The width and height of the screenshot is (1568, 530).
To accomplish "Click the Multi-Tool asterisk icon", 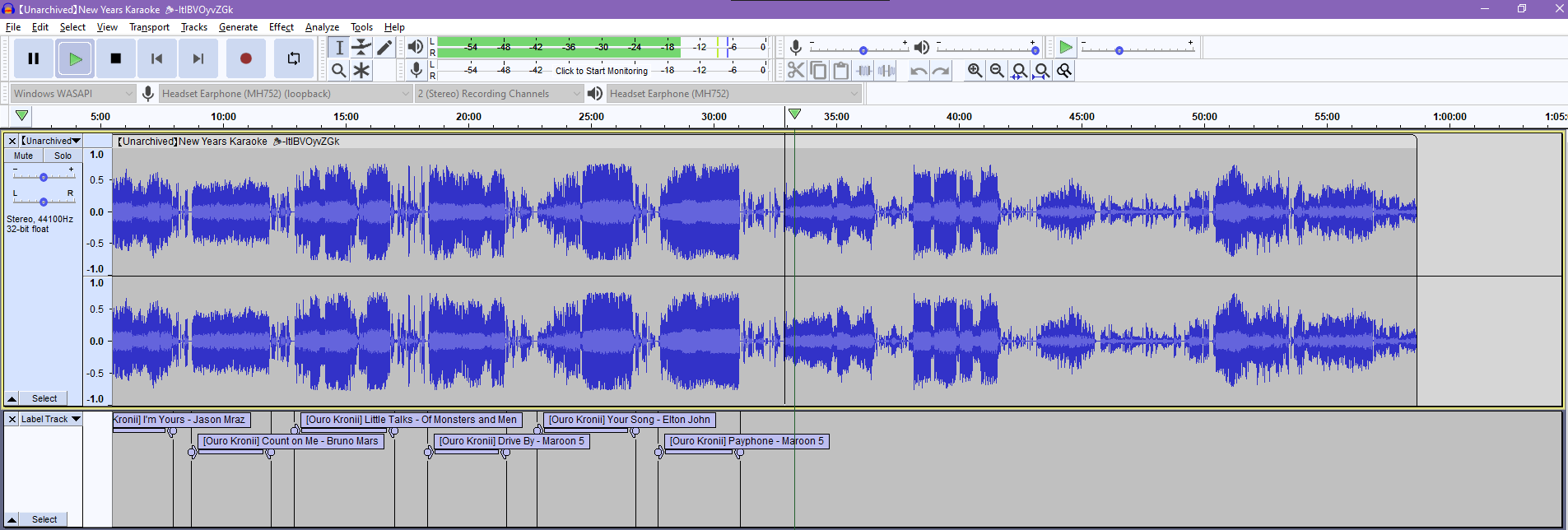I will pos(361,71).
